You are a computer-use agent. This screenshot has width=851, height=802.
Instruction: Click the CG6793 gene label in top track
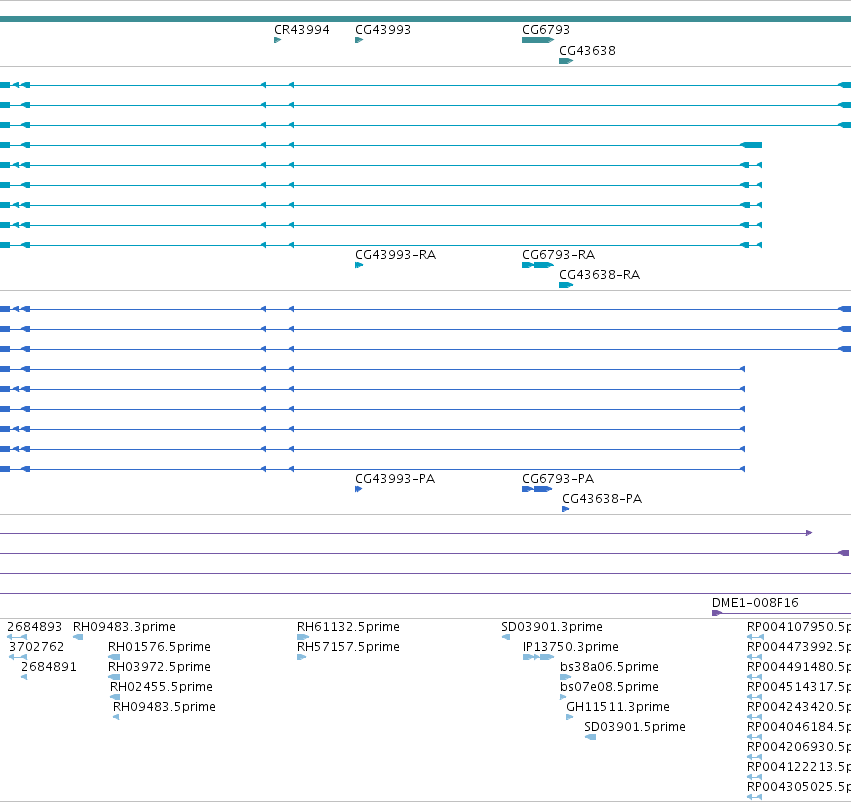pos(546,30)
